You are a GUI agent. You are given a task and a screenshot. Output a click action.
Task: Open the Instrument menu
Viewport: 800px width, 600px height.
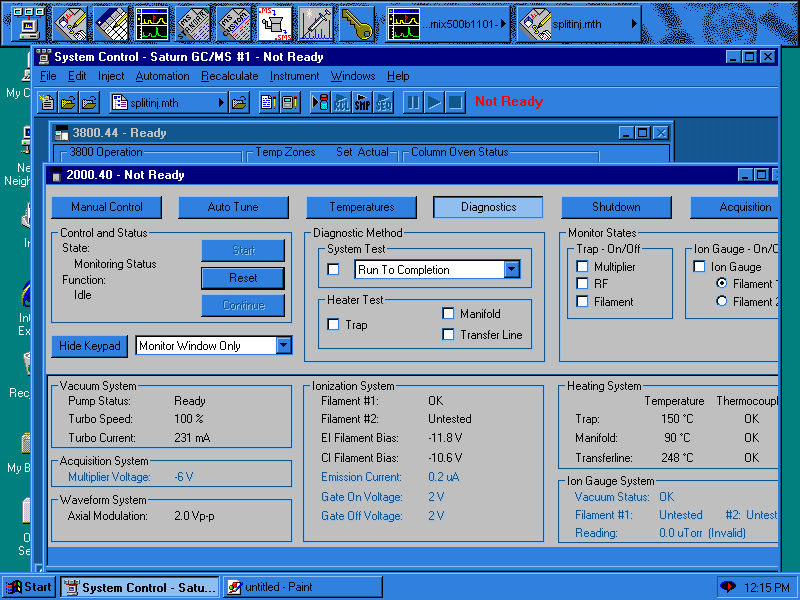pos(294,76)
